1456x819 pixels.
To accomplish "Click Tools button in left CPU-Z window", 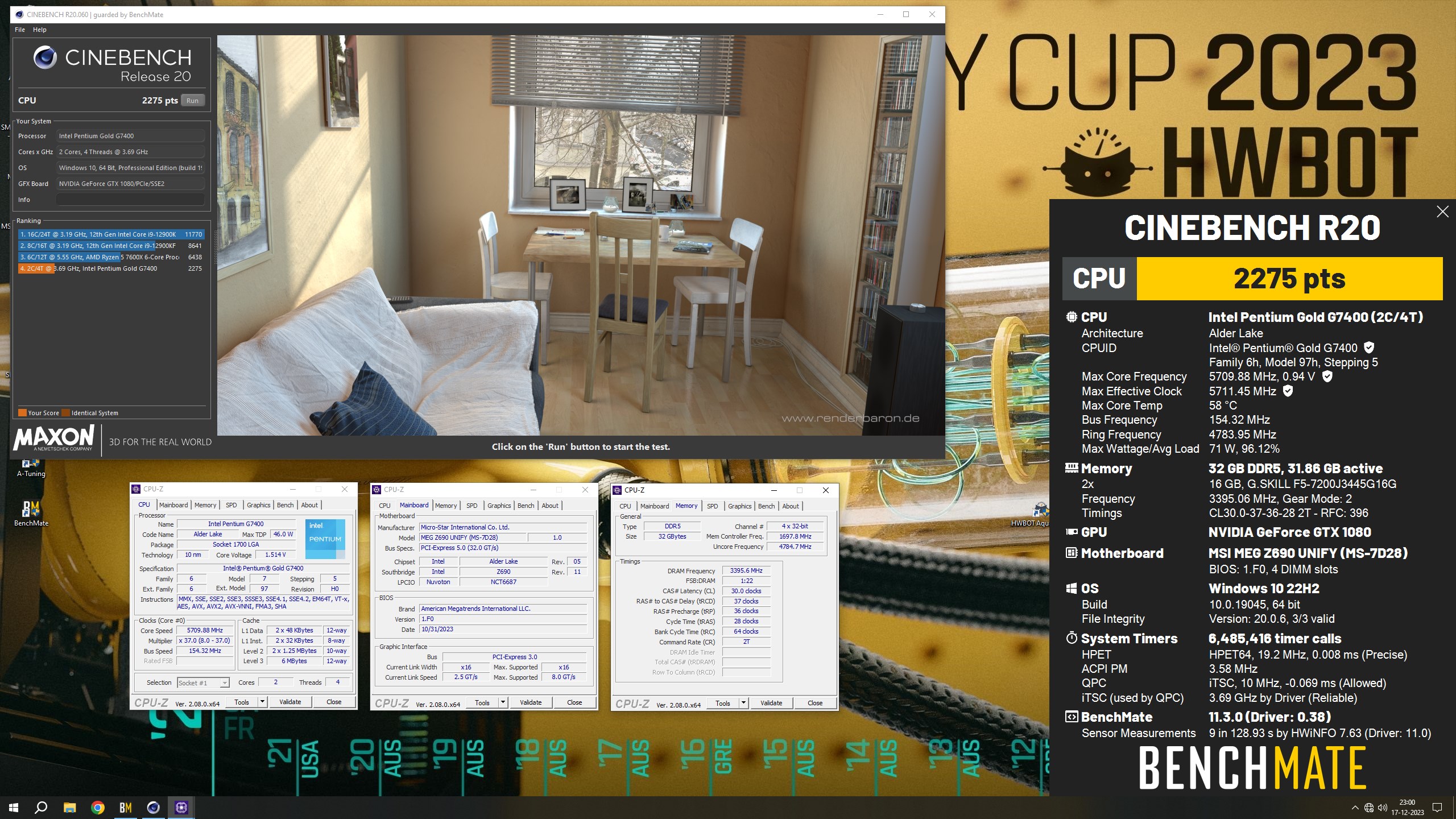I will [242, 702].
